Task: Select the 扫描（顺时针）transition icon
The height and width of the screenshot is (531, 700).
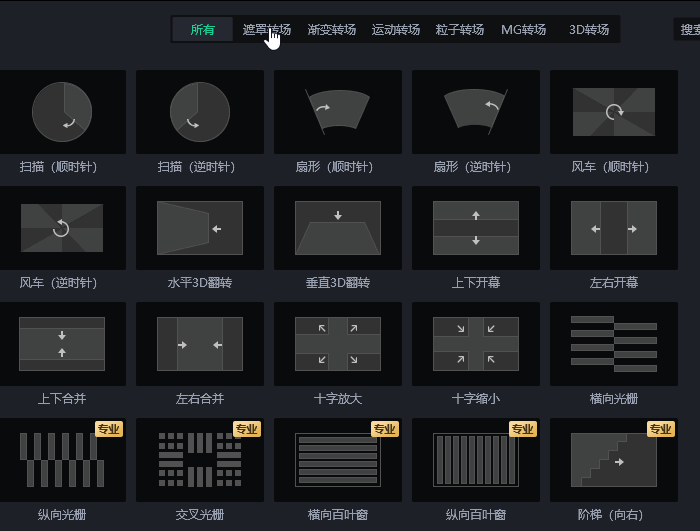Action: click(x=62, y=112)
